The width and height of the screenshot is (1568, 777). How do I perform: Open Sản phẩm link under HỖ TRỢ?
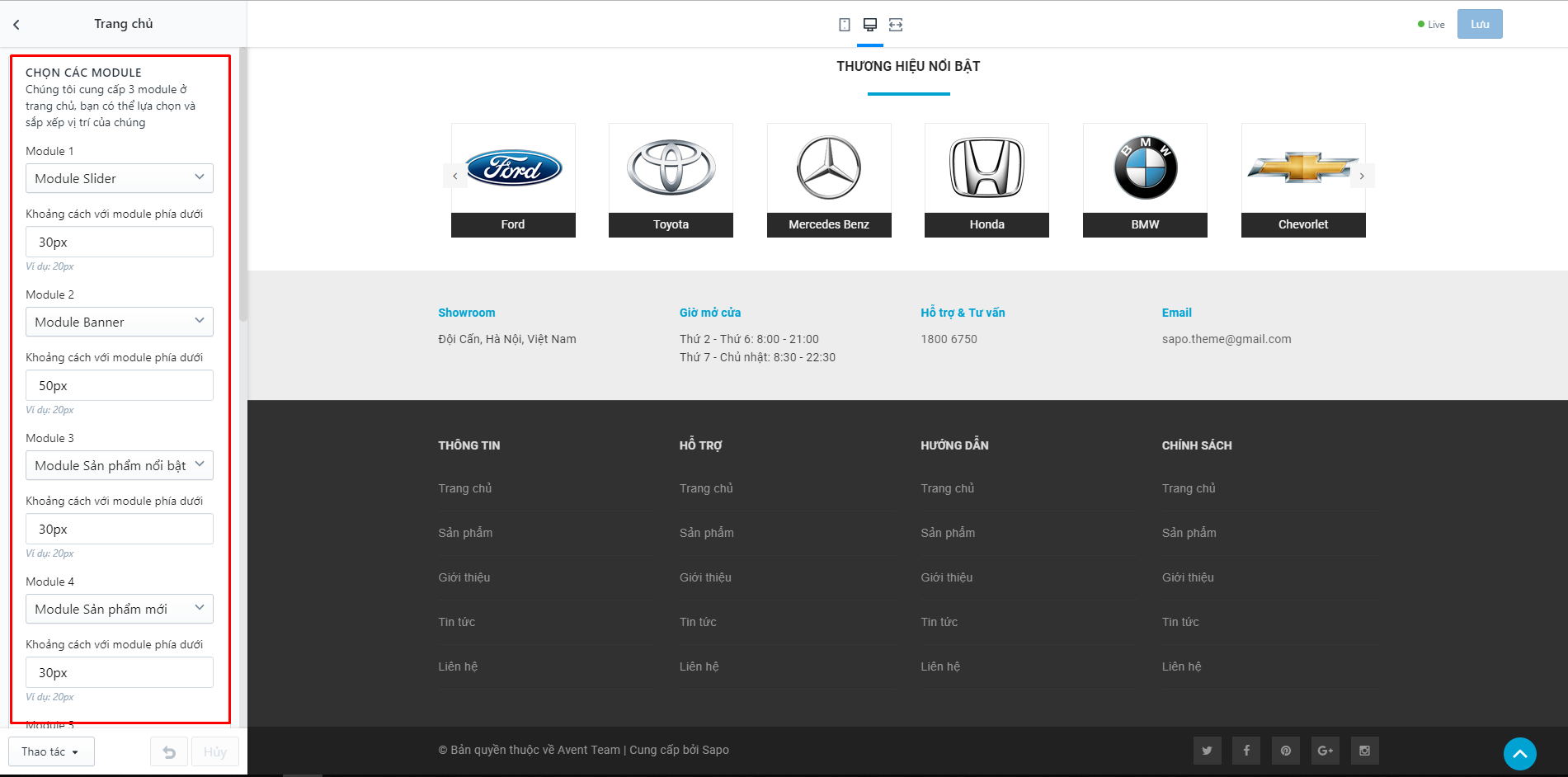click(707, 533)
